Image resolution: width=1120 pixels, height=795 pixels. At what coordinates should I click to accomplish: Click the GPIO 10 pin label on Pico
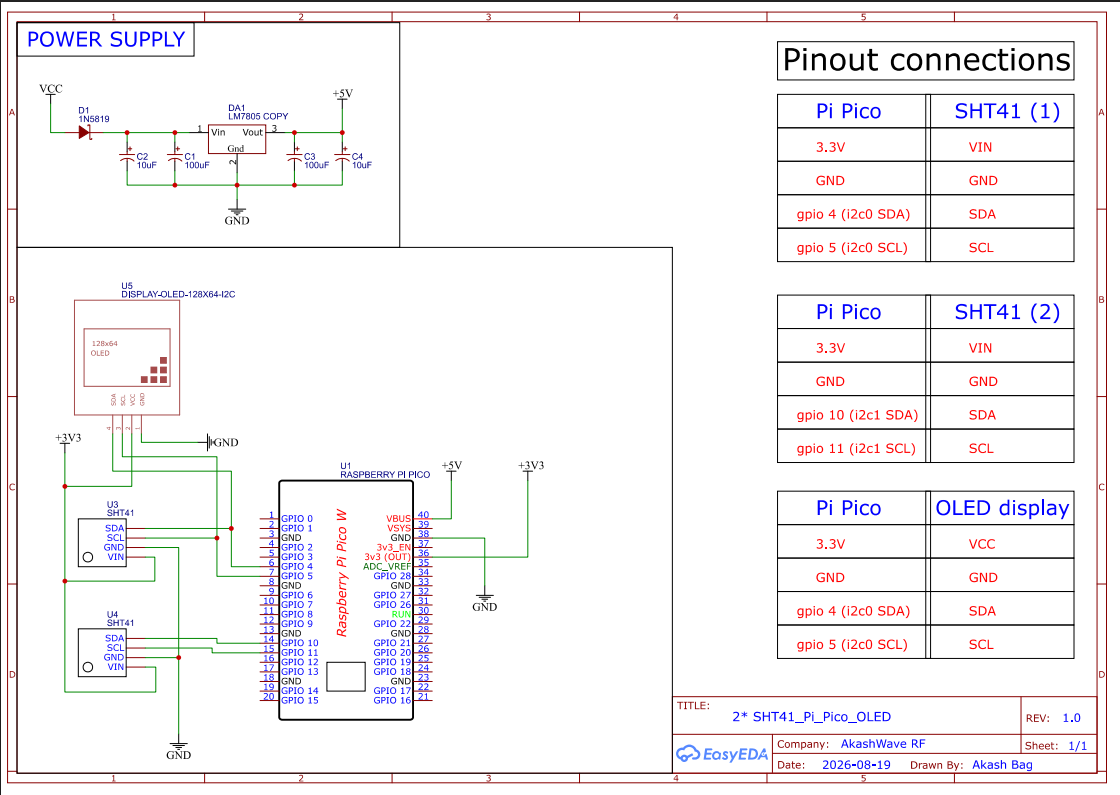(x=300, y=643)
